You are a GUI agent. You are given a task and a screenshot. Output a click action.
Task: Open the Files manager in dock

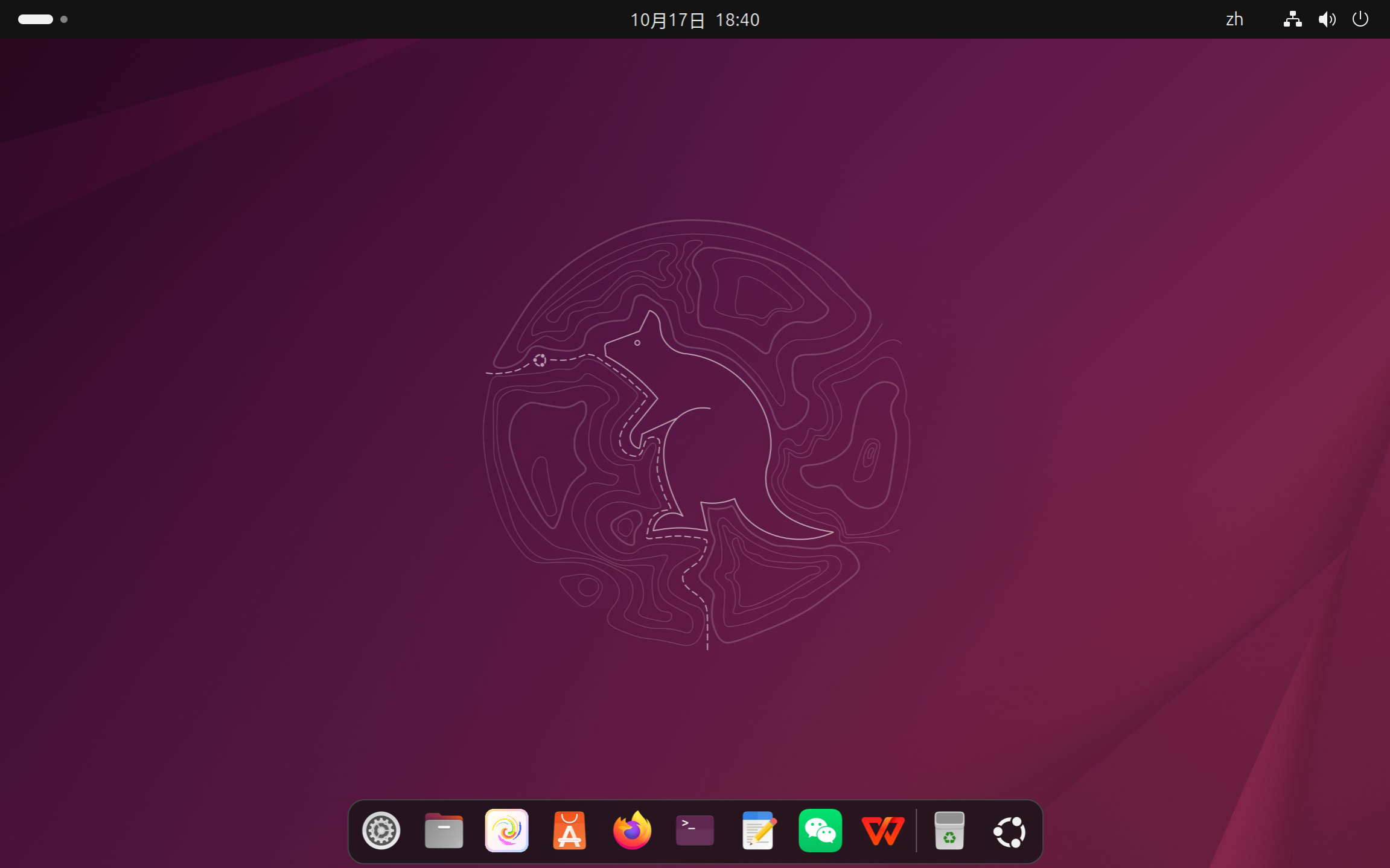point(444,831)
